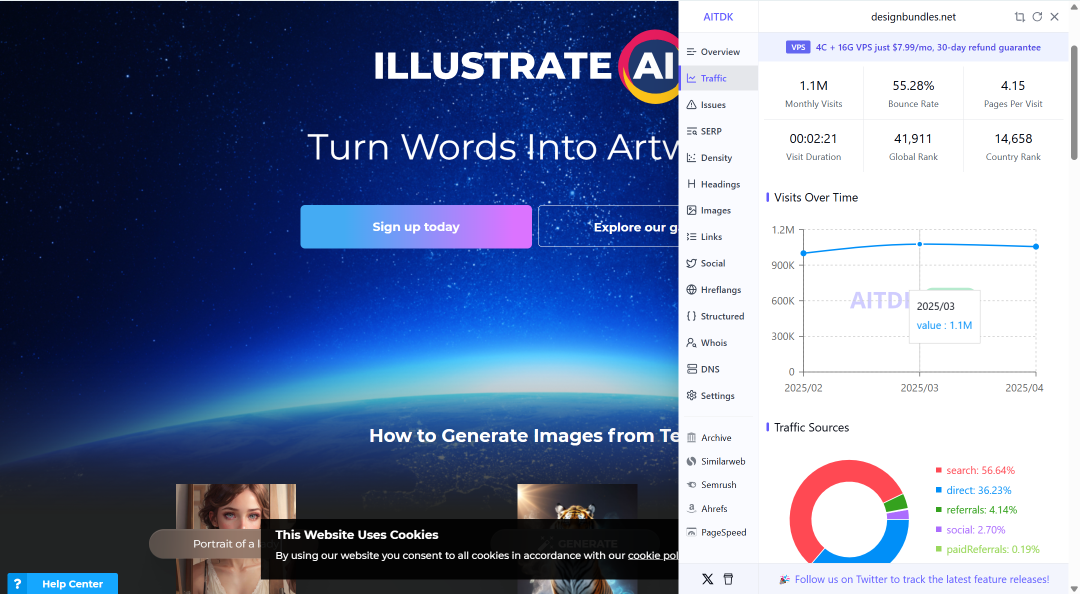1080x594 pixels.
Task: Open the cookie policy link
Action: pos(653,555)
